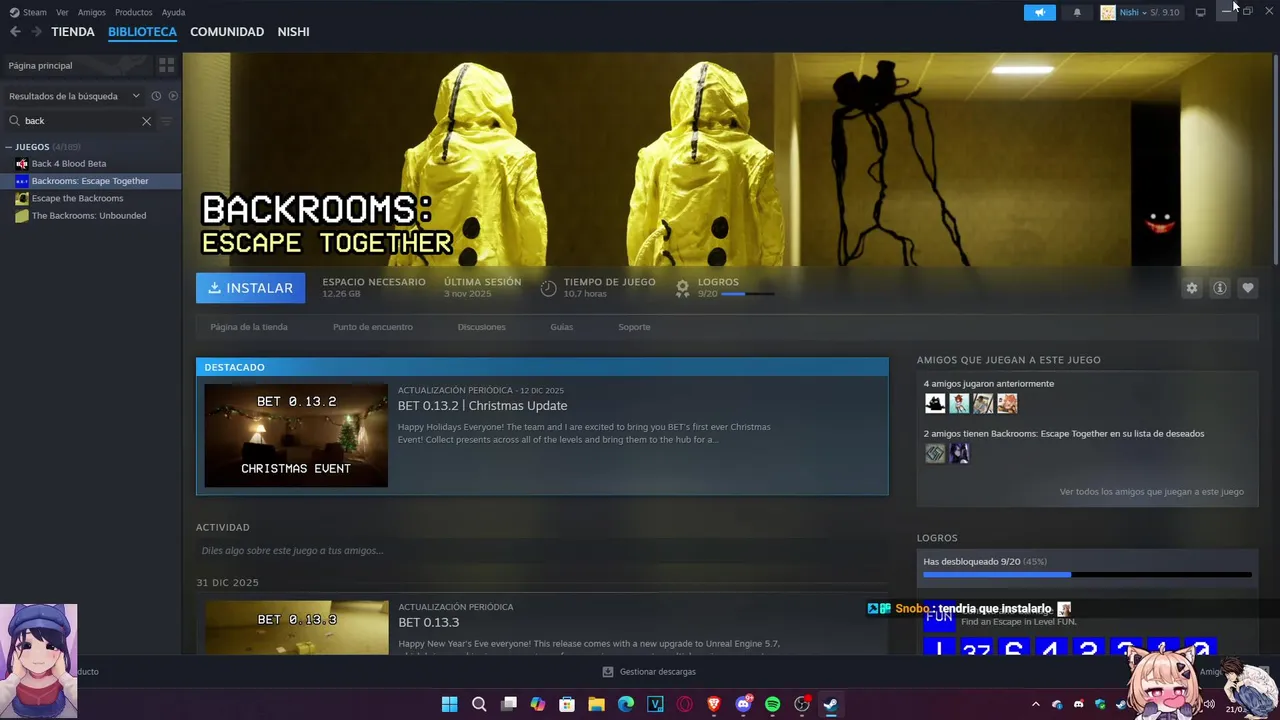Open advanced filters icon beside search
The image size is (1280, 720).
[x=166, y=121]
